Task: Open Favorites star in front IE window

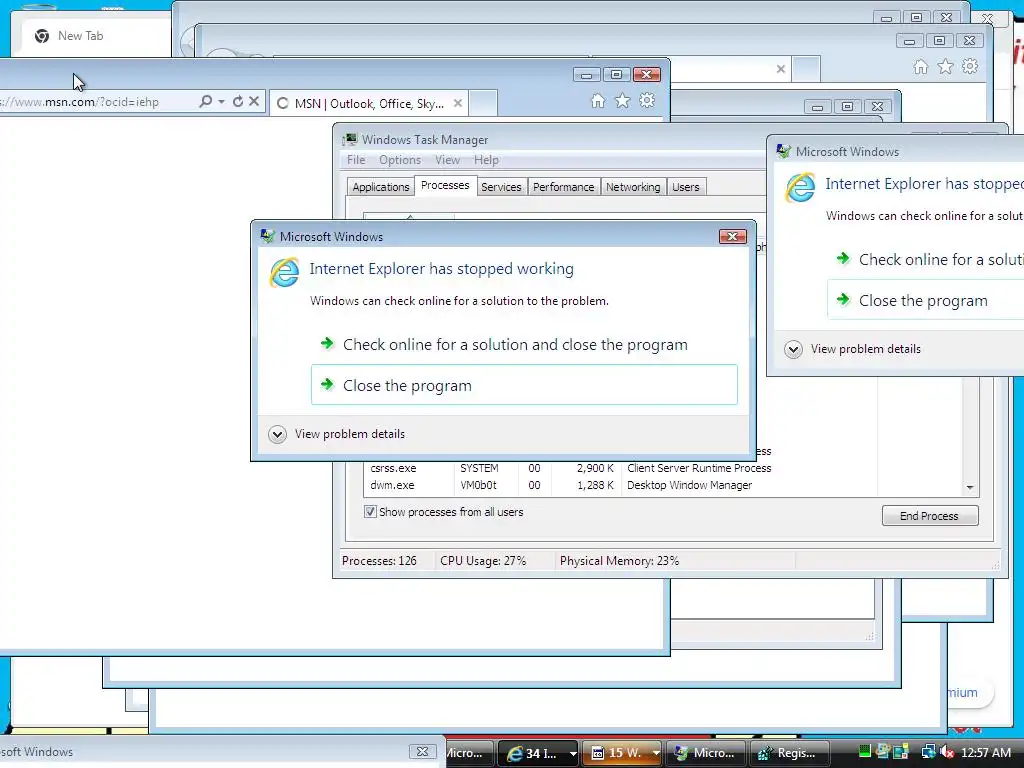Action: [x=622, y=101]
